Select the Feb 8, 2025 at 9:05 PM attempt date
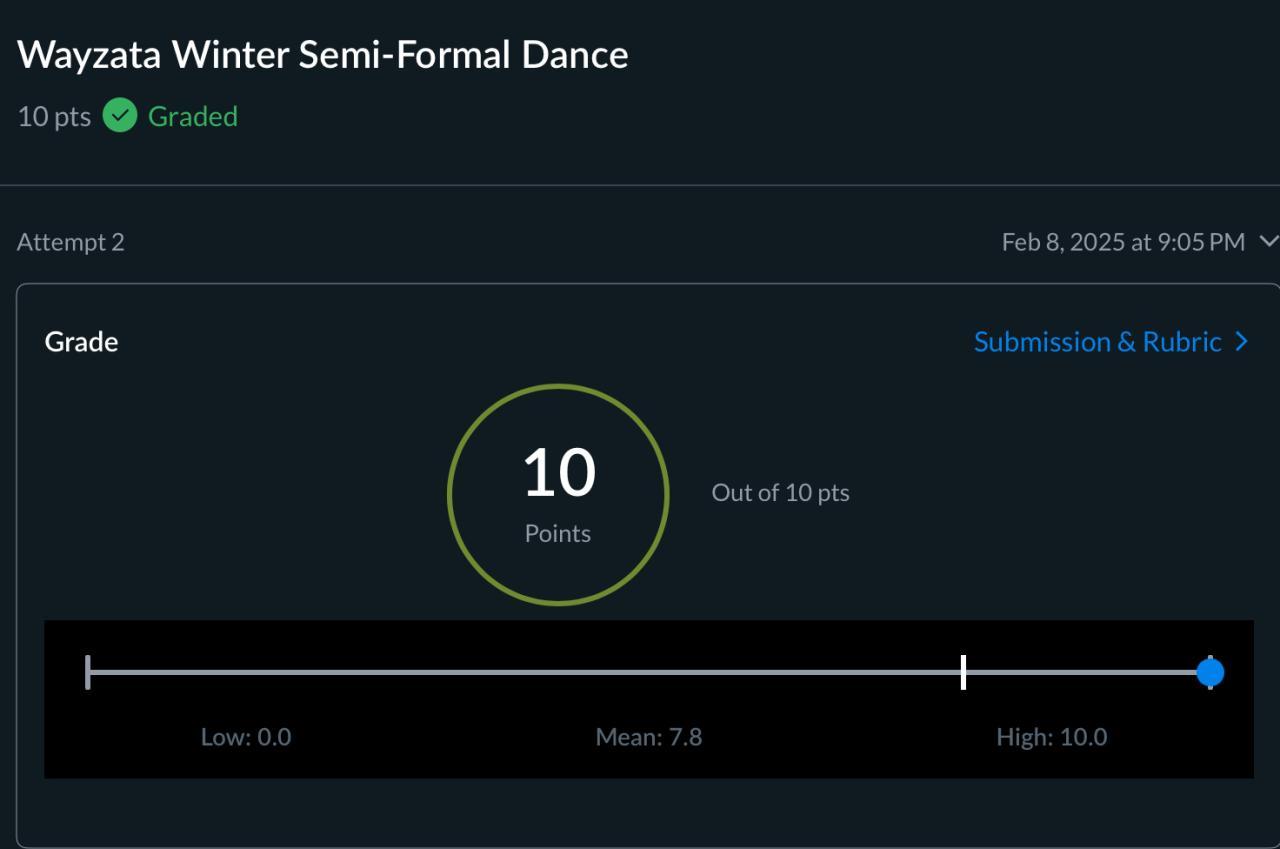1280x849 pixels. coord(1123,242)
